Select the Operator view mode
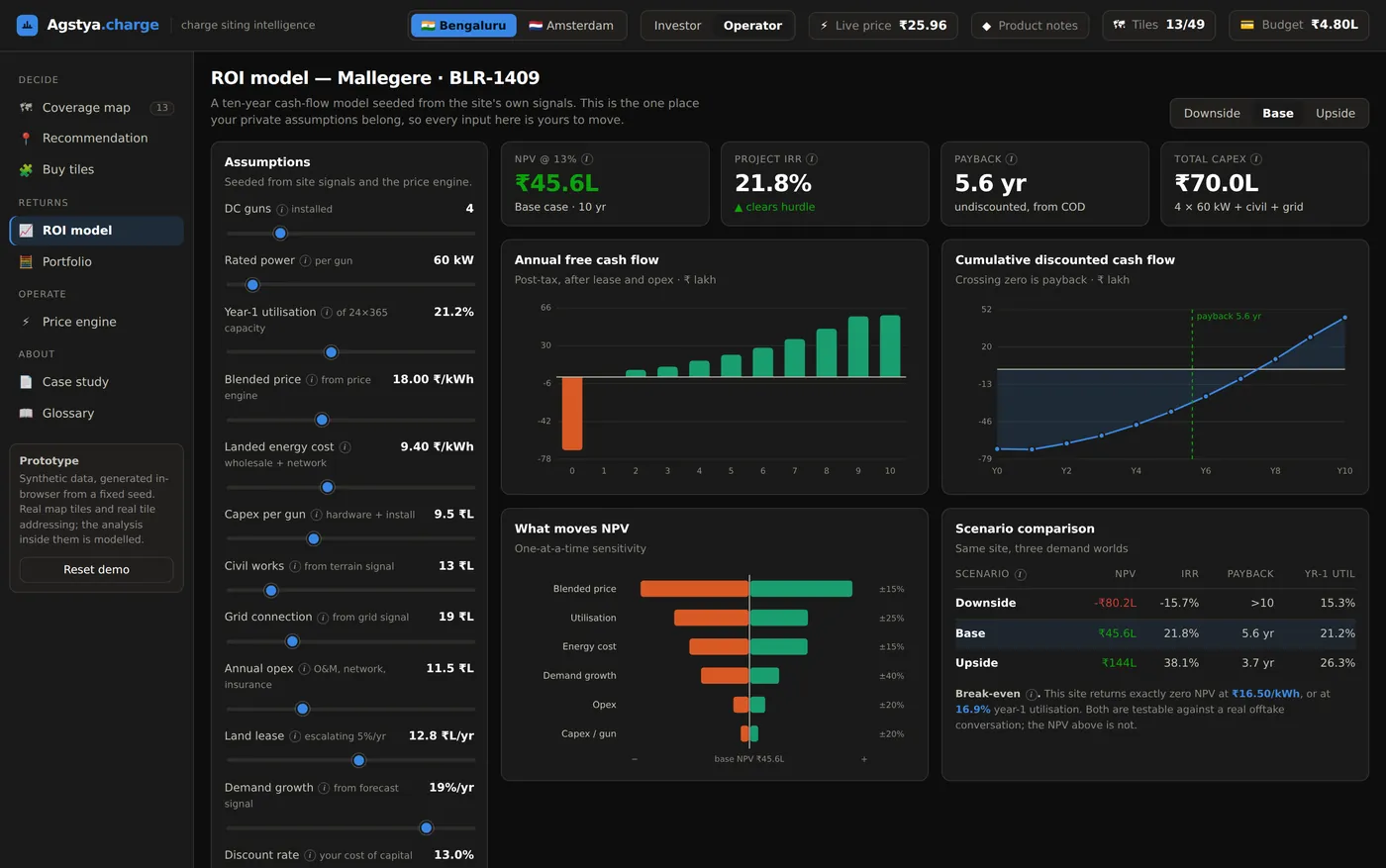This screenshot has height=868, width=1386. pos(752,26)
